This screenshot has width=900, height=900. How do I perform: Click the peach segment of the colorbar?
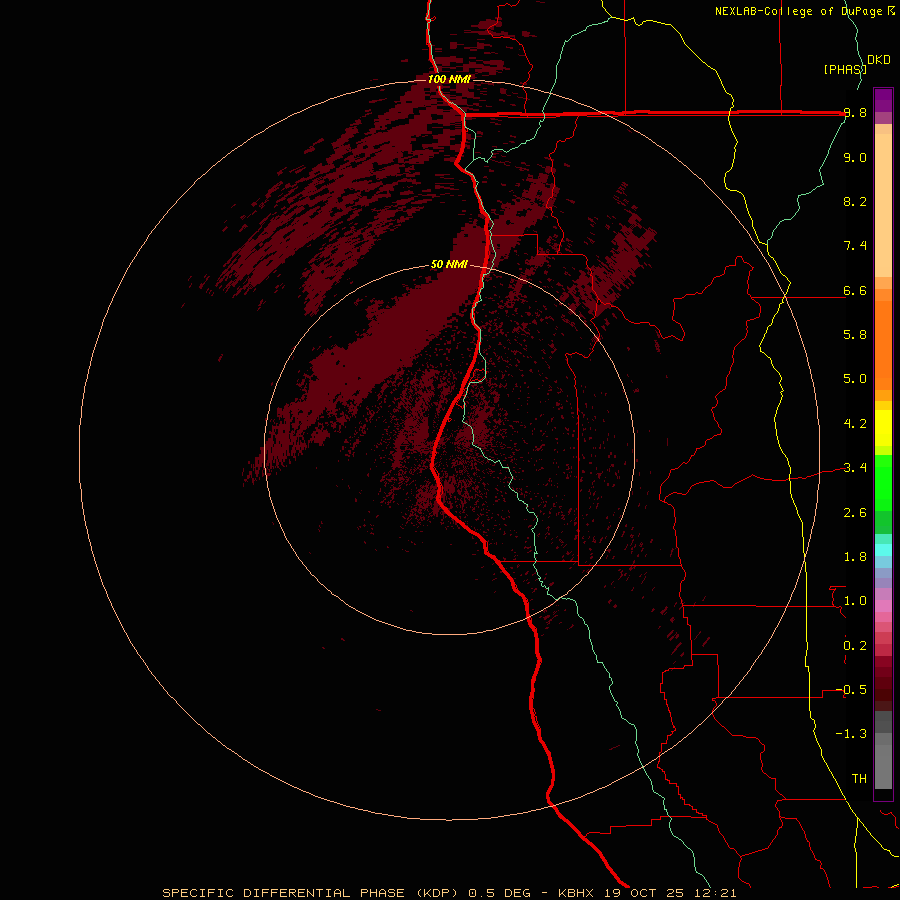click(x=883, y=205)
